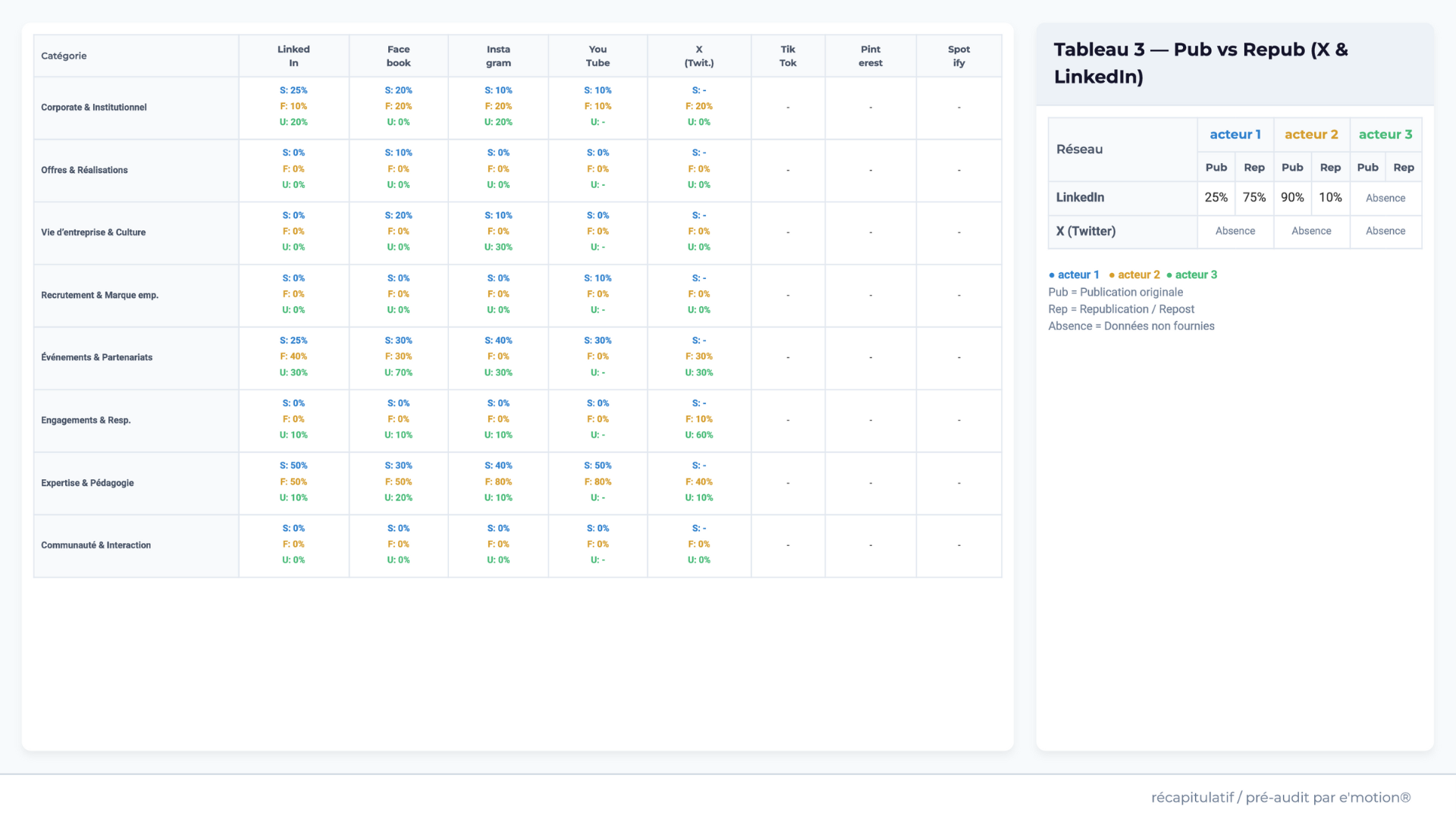Click the LinkedIn row in Tableau 3
This screenshot has width=1456, height=819.
(x=1080, y=197)
